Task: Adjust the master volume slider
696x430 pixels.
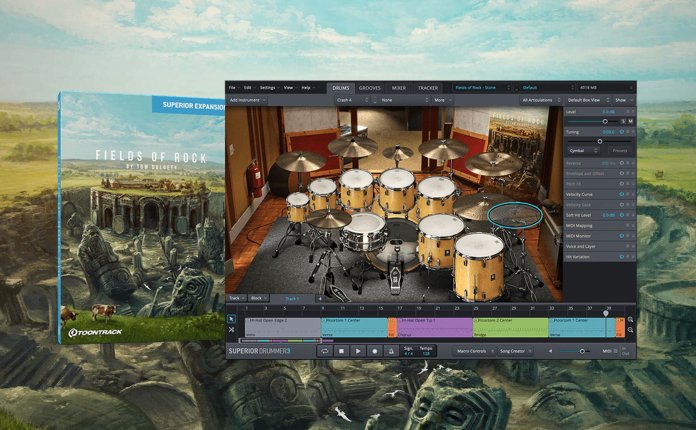Action: pos(582,351)
